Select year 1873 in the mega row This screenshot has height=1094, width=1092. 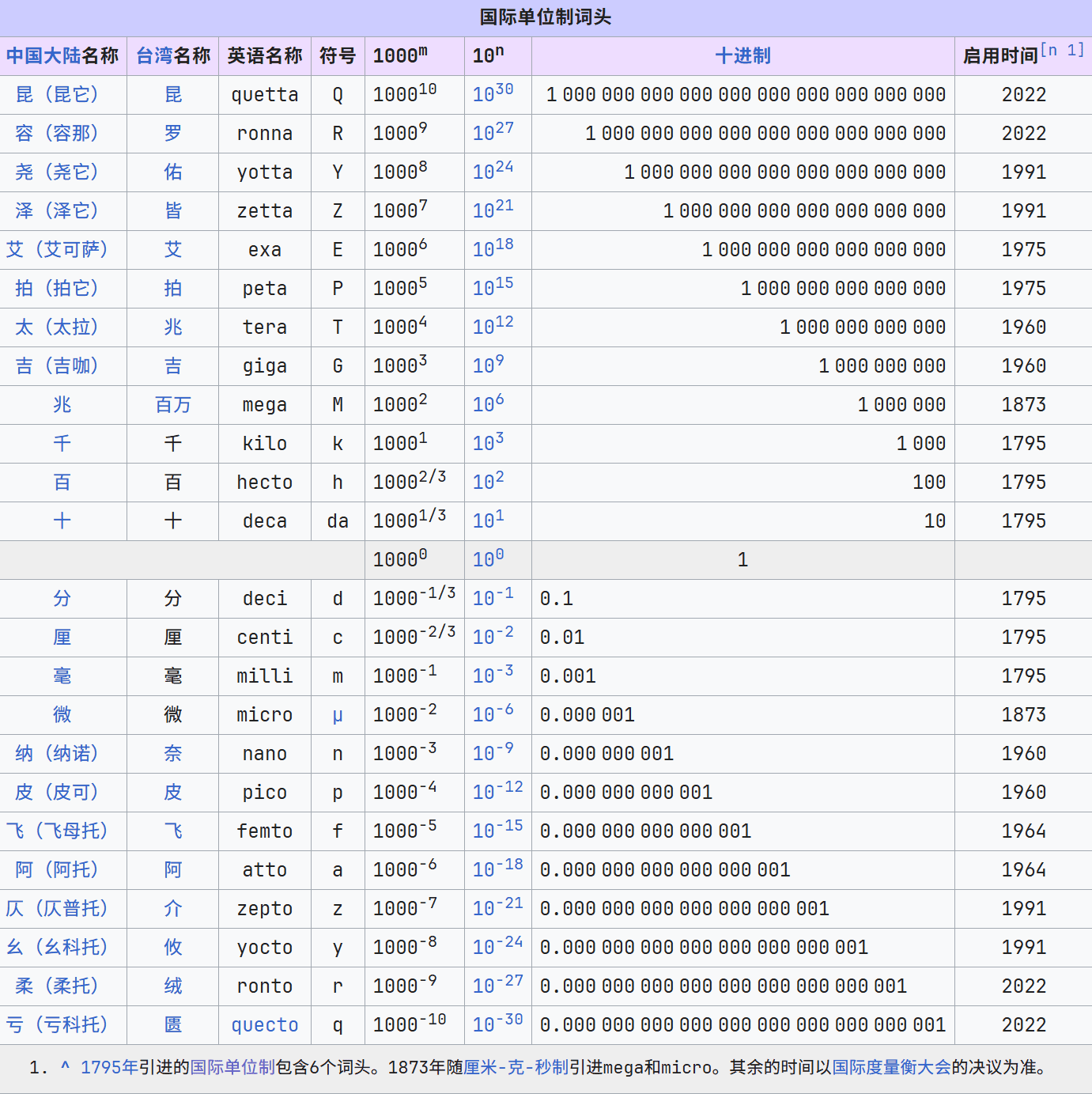point(1024,405)
